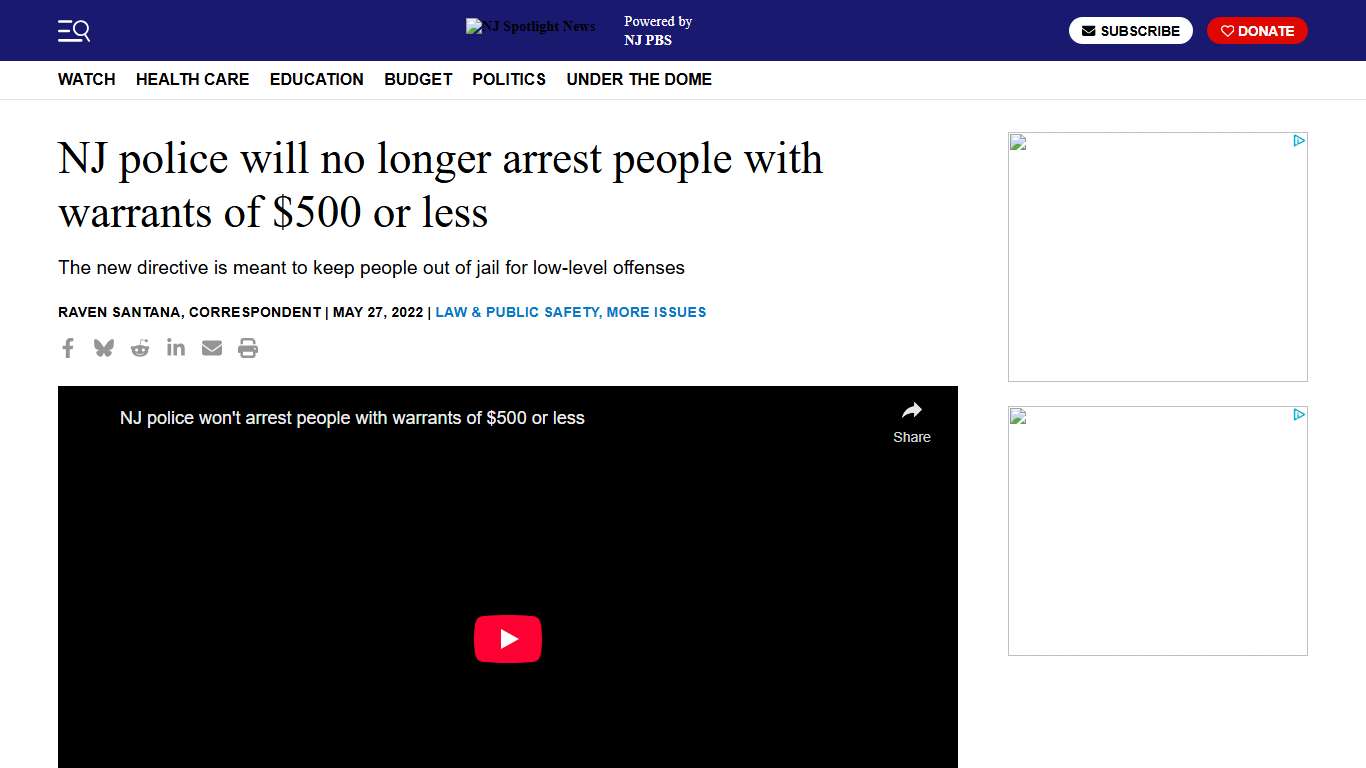The height and width of the screenshot is (768, 1366).
Task: Open the Share options on YouTube player
Action: point(911,420)
